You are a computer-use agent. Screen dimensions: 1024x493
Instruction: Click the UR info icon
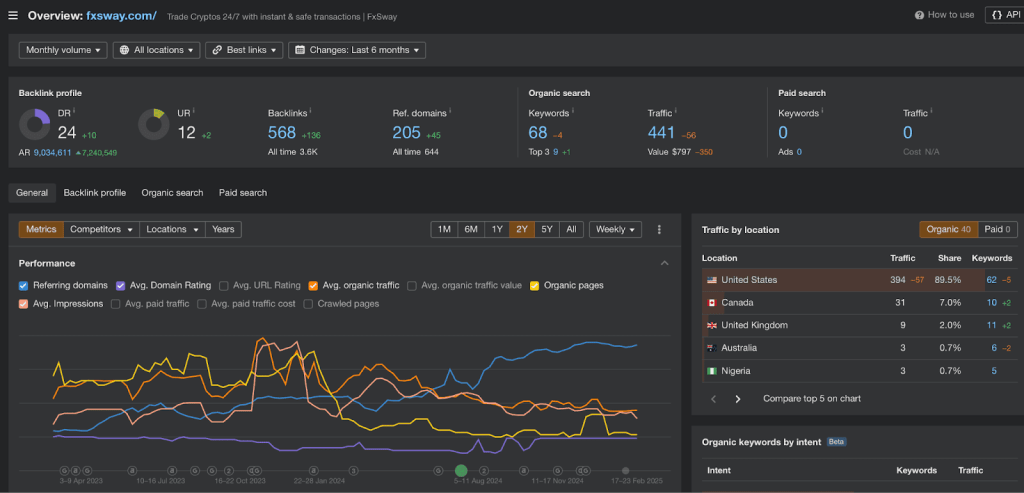[x=194, y=111]
